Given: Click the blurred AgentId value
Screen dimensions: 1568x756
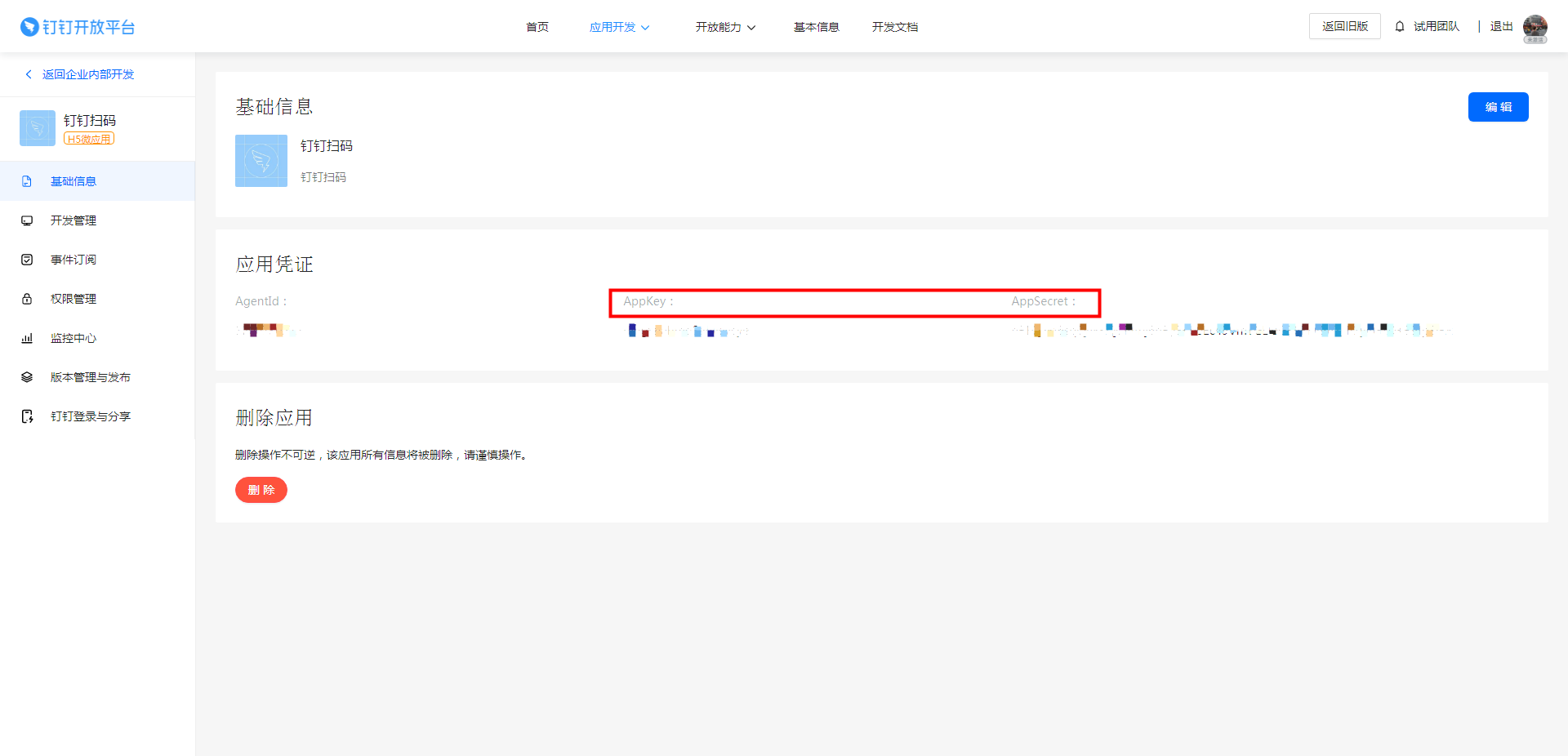Looking at the screenshot, I should (x=268, y=330).
